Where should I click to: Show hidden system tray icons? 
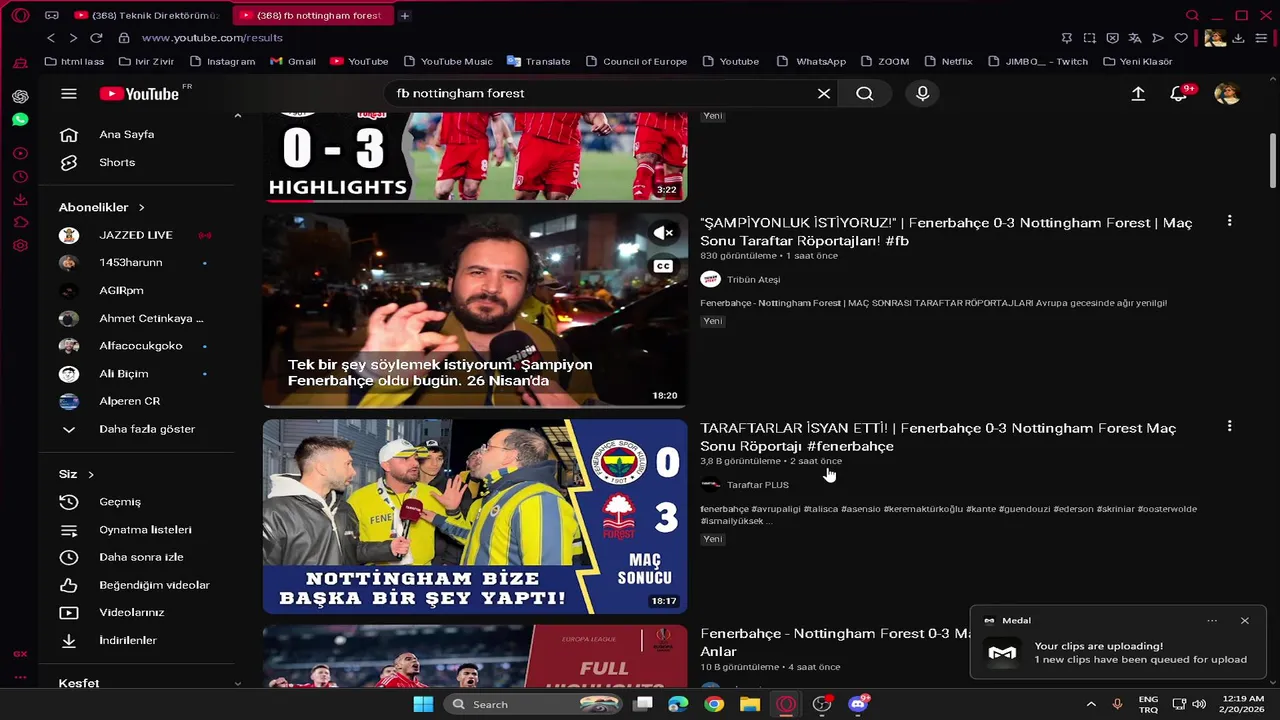coord(1090,704)
